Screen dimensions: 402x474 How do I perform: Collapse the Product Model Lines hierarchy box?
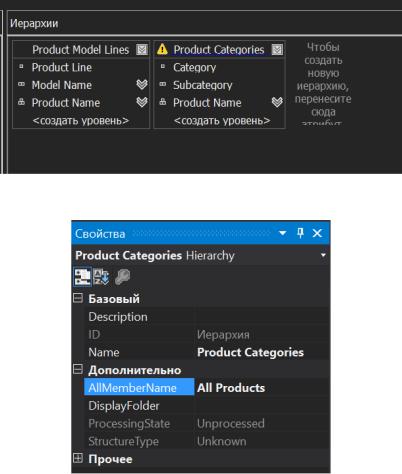click(x=142, y=50)
